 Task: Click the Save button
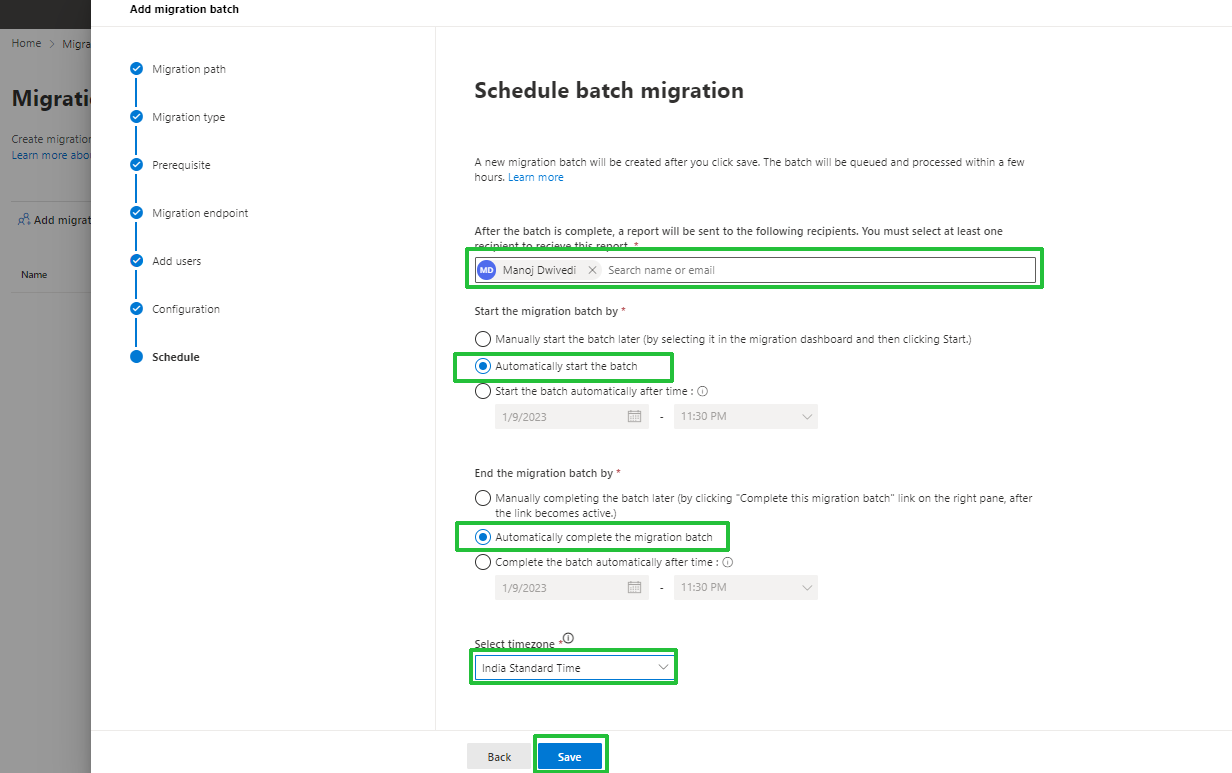(x=570, y=757)
